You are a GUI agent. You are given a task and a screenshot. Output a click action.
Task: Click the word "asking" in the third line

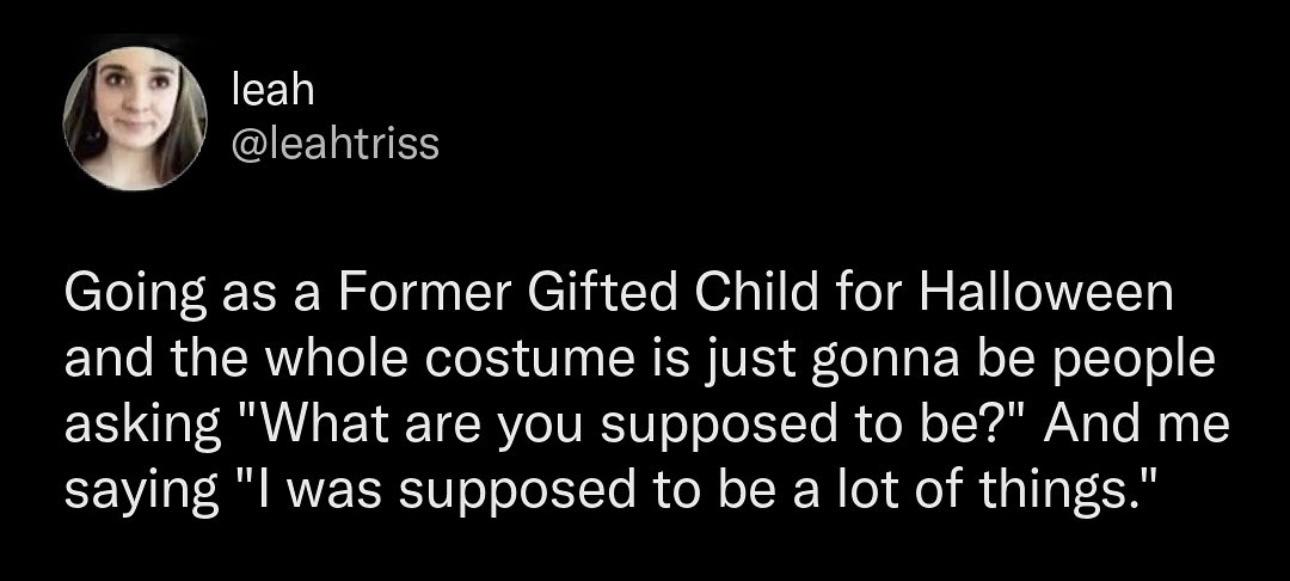[x=142, y=425]
